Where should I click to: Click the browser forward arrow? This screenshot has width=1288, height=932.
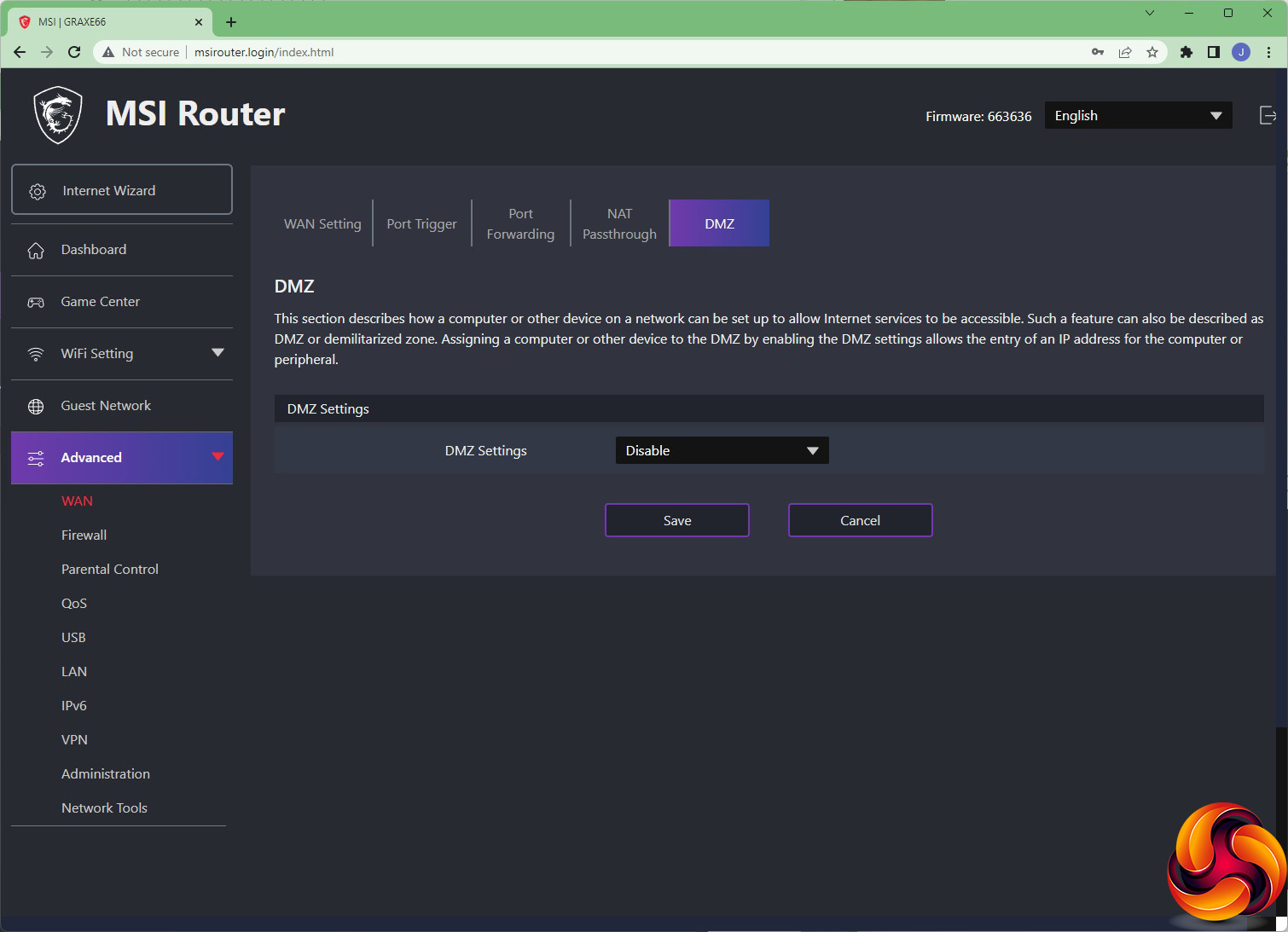pyautogui.click(x=47, y=52)
